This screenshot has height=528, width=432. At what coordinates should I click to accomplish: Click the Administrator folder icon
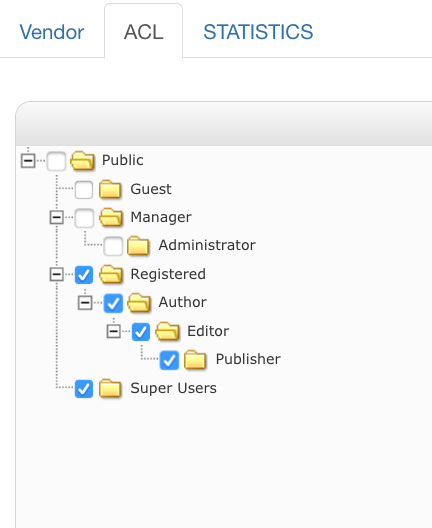click(x=138, y=245)
